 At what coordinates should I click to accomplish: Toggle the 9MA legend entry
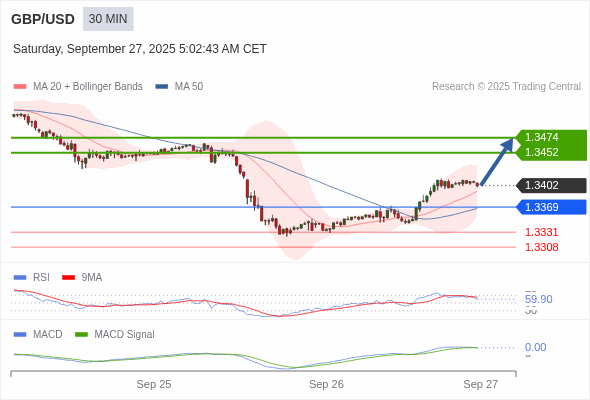point(82,278)
